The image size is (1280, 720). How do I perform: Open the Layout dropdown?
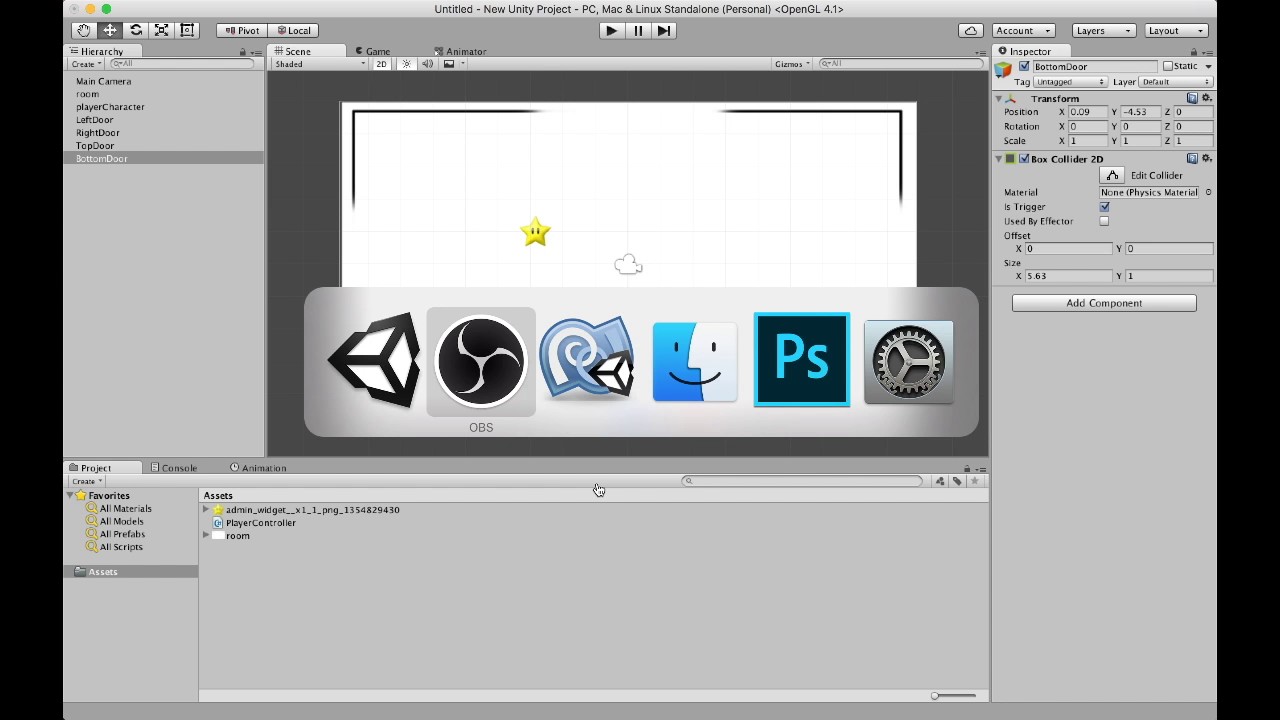(1176, 31)
